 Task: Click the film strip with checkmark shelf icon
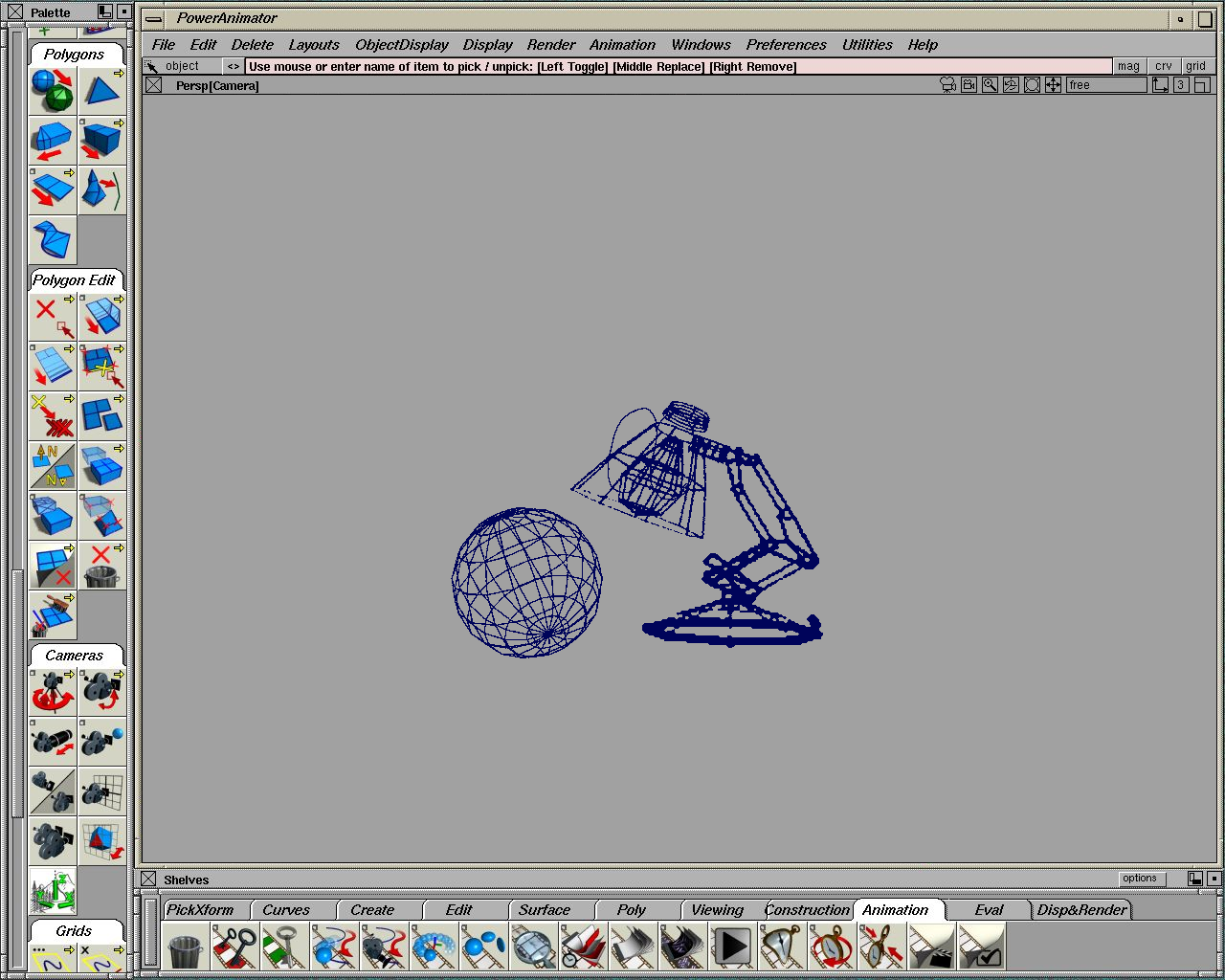[x=982, y=947]
